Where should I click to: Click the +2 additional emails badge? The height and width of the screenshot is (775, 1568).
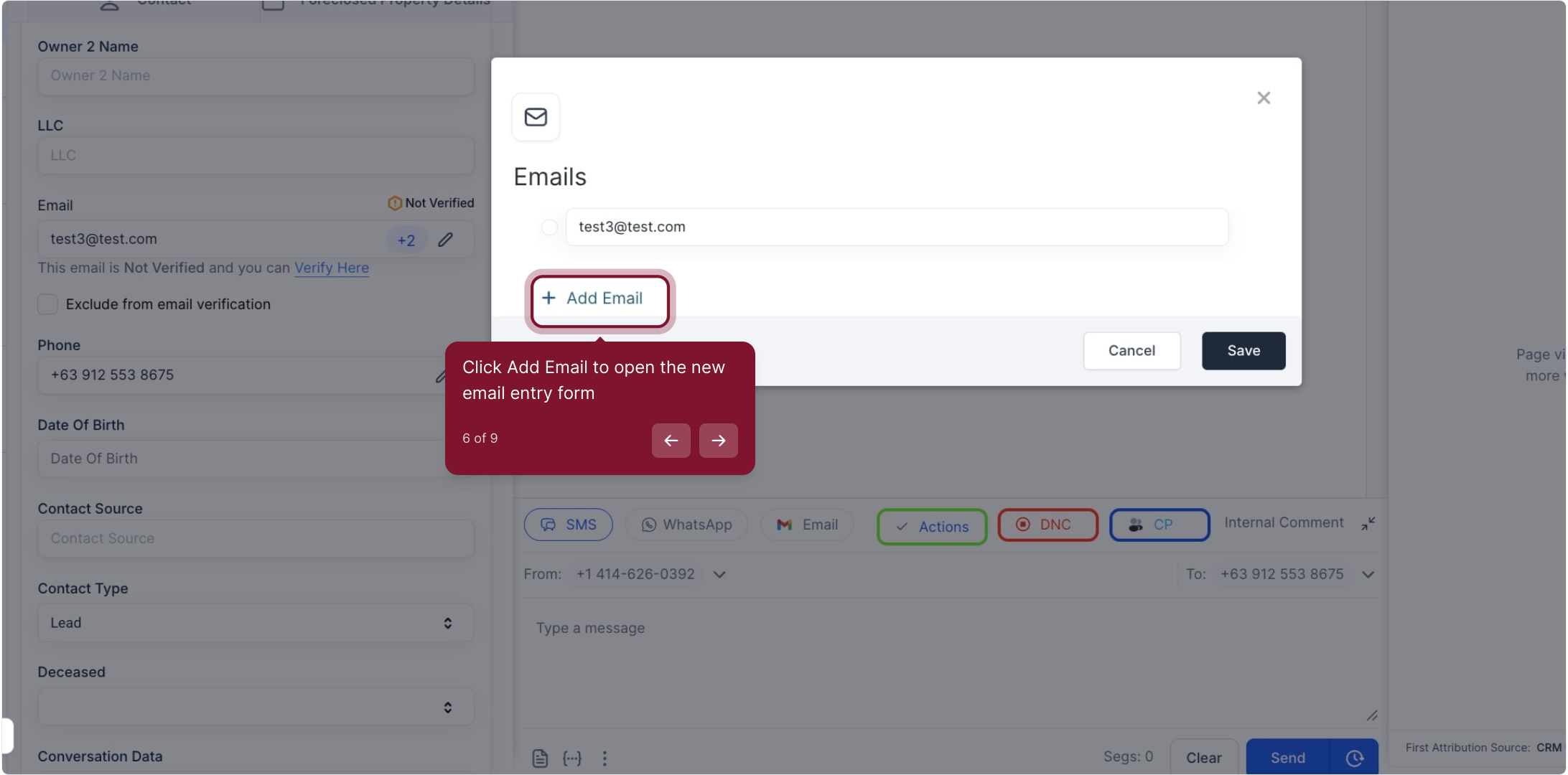pyautogui.click(x=406, y=240)
